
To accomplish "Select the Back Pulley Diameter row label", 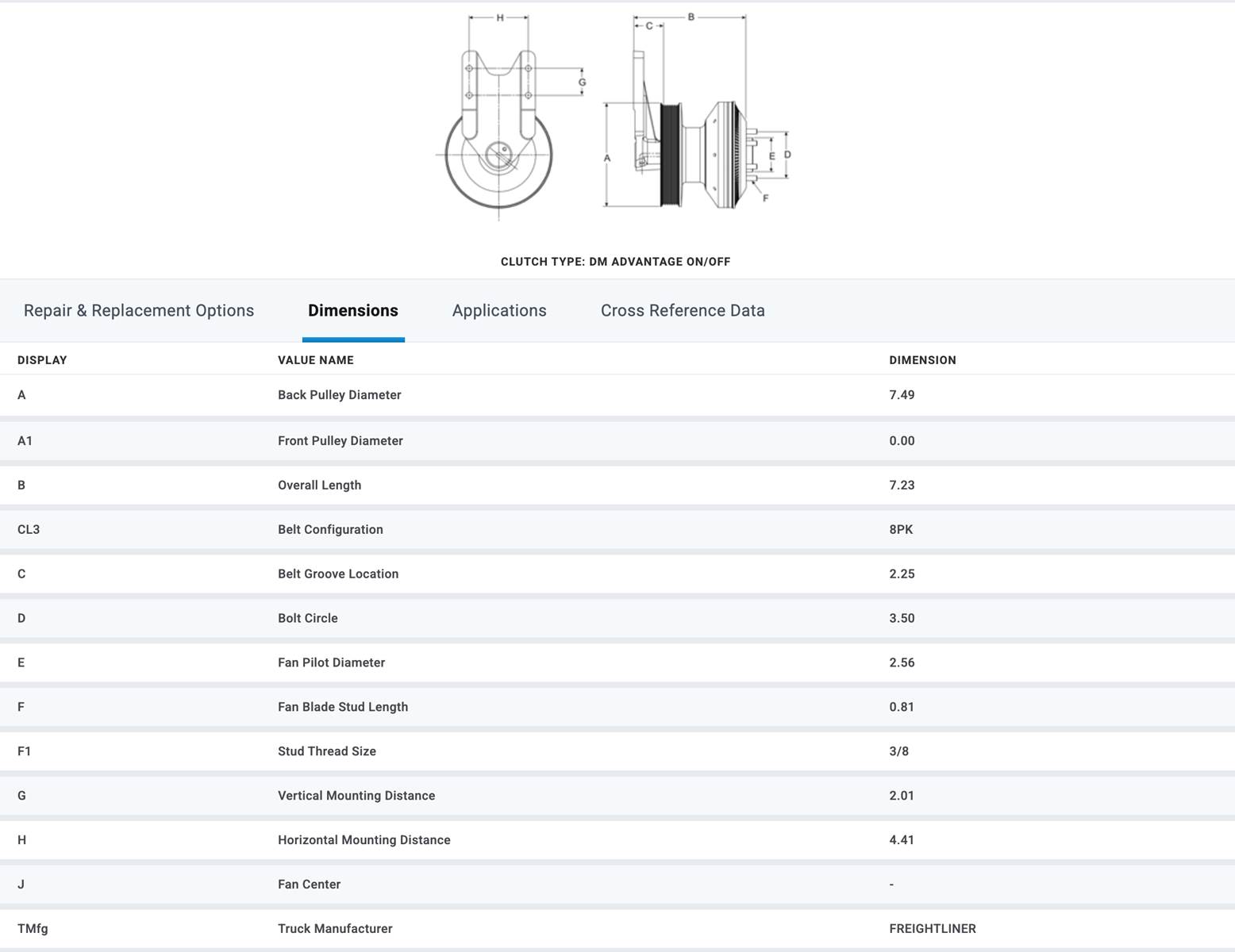I will (339, 395).
